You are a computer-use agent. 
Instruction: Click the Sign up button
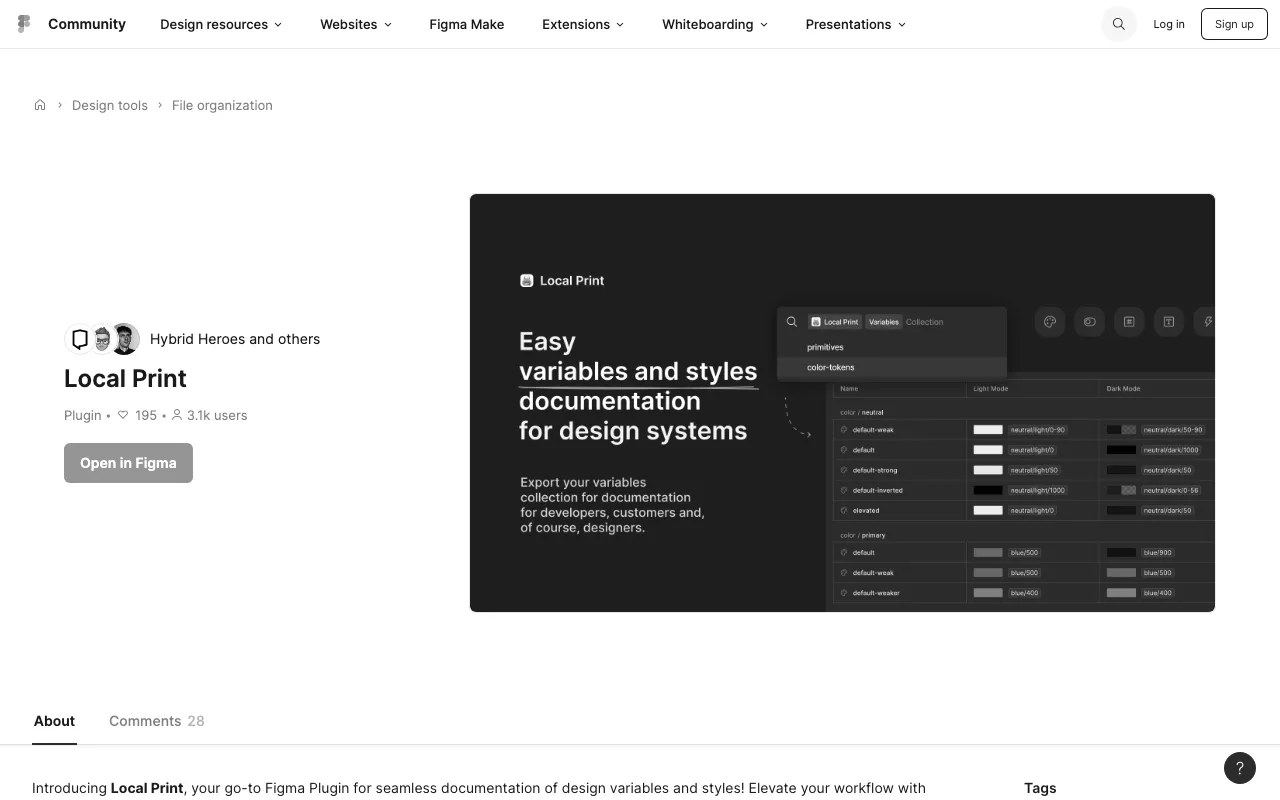(x=1234, y=24)
